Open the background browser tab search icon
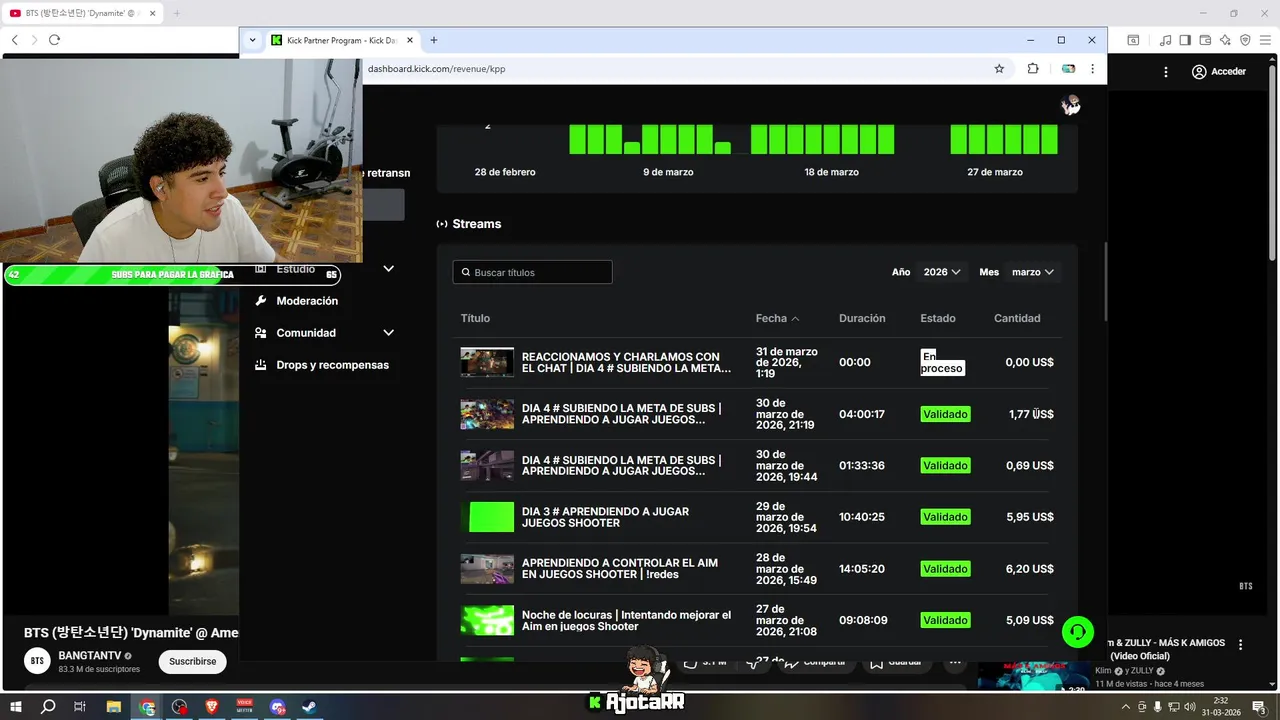The height and width of the screenshot is (720, 1280). (x=1133, y=40)
